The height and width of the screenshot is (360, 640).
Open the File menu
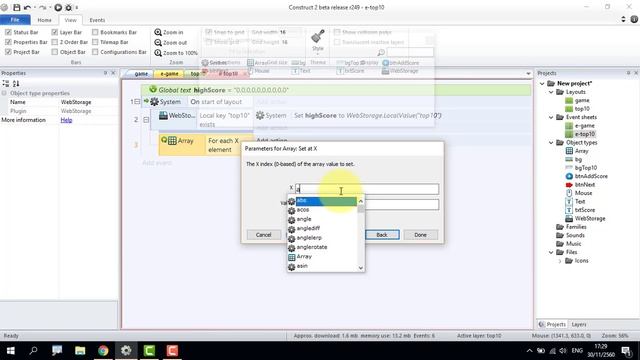(15, 20)
